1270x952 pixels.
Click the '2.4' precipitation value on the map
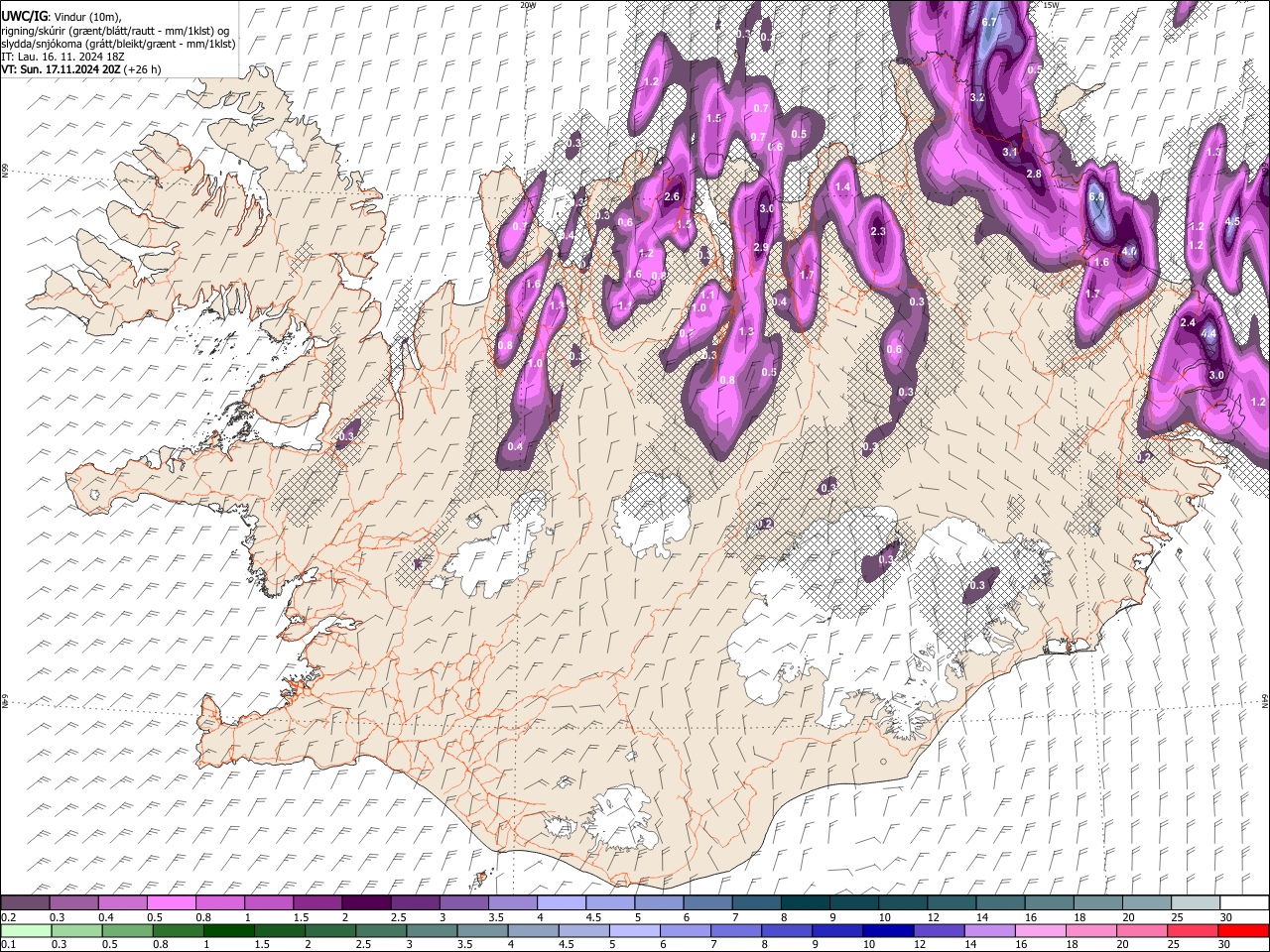[1188, 323]
